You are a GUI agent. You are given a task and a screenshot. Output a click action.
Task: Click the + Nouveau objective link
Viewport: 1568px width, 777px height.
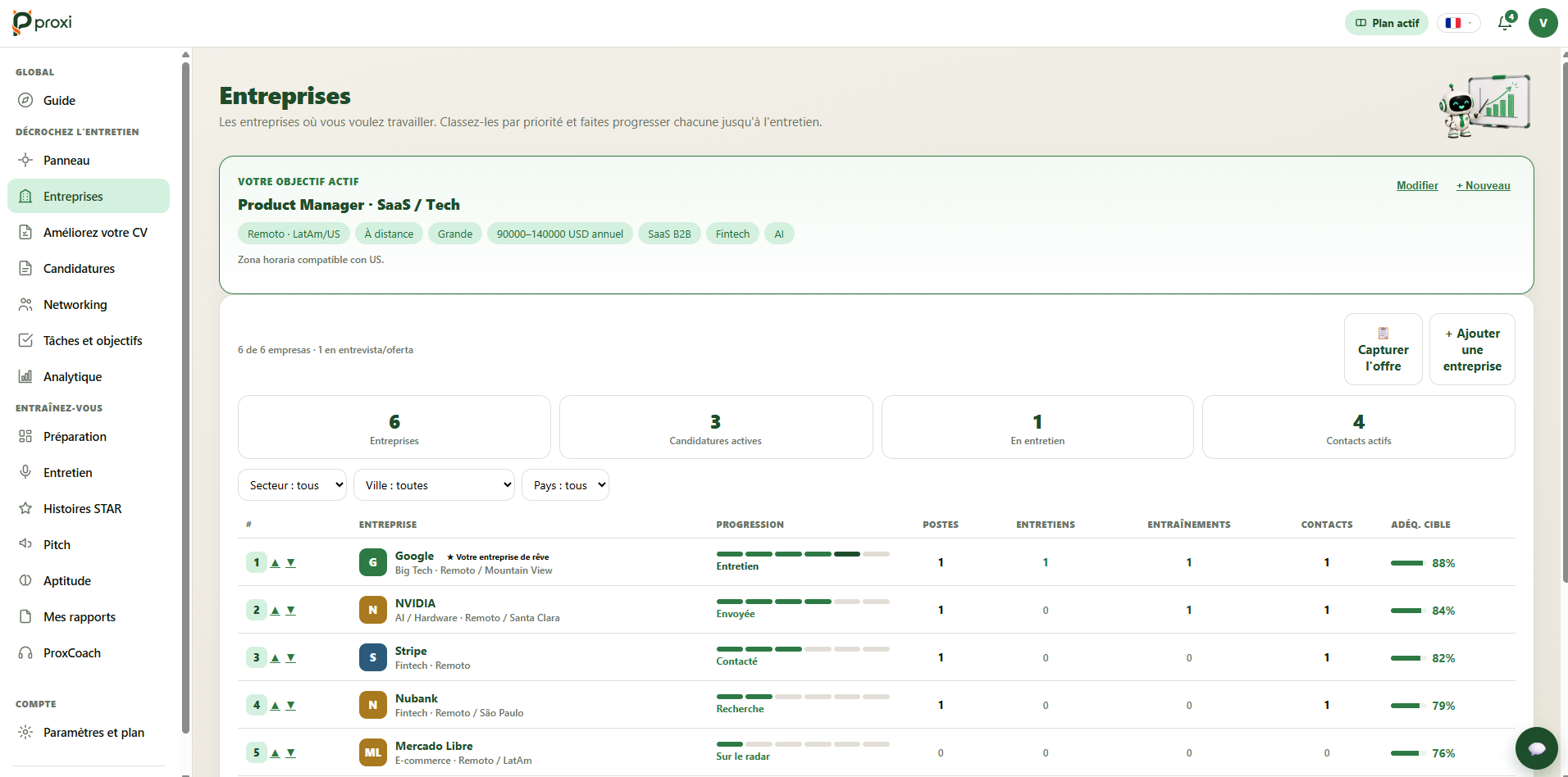coord(1483,186)
